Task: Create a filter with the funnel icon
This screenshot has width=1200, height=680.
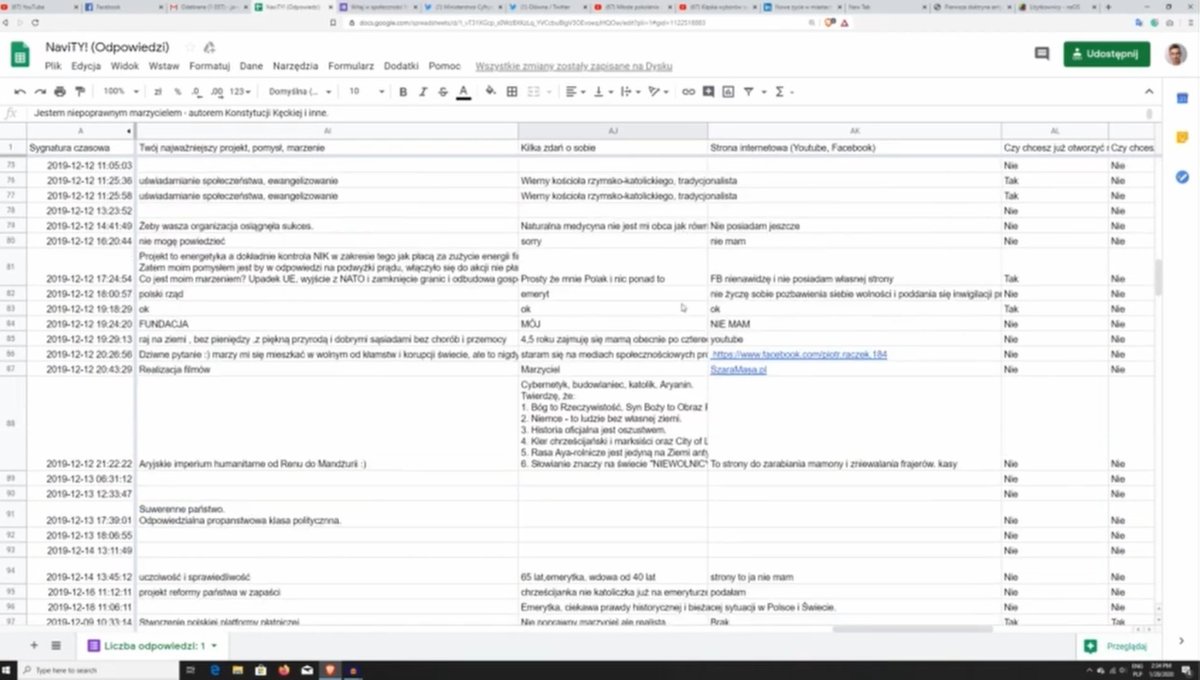Action: tap(749, 91)
